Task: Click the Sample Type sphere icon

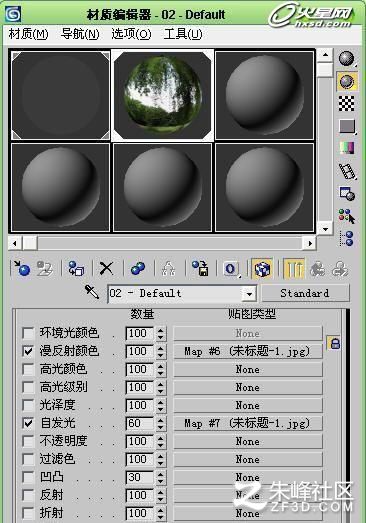Action: coord(347,59)
